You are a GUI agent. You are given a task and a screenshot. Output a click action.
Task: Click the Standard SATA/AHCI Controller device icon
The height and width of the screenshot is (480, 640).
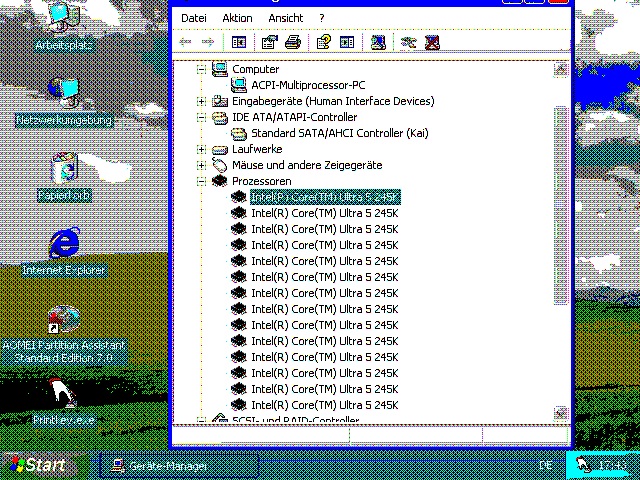239,133
